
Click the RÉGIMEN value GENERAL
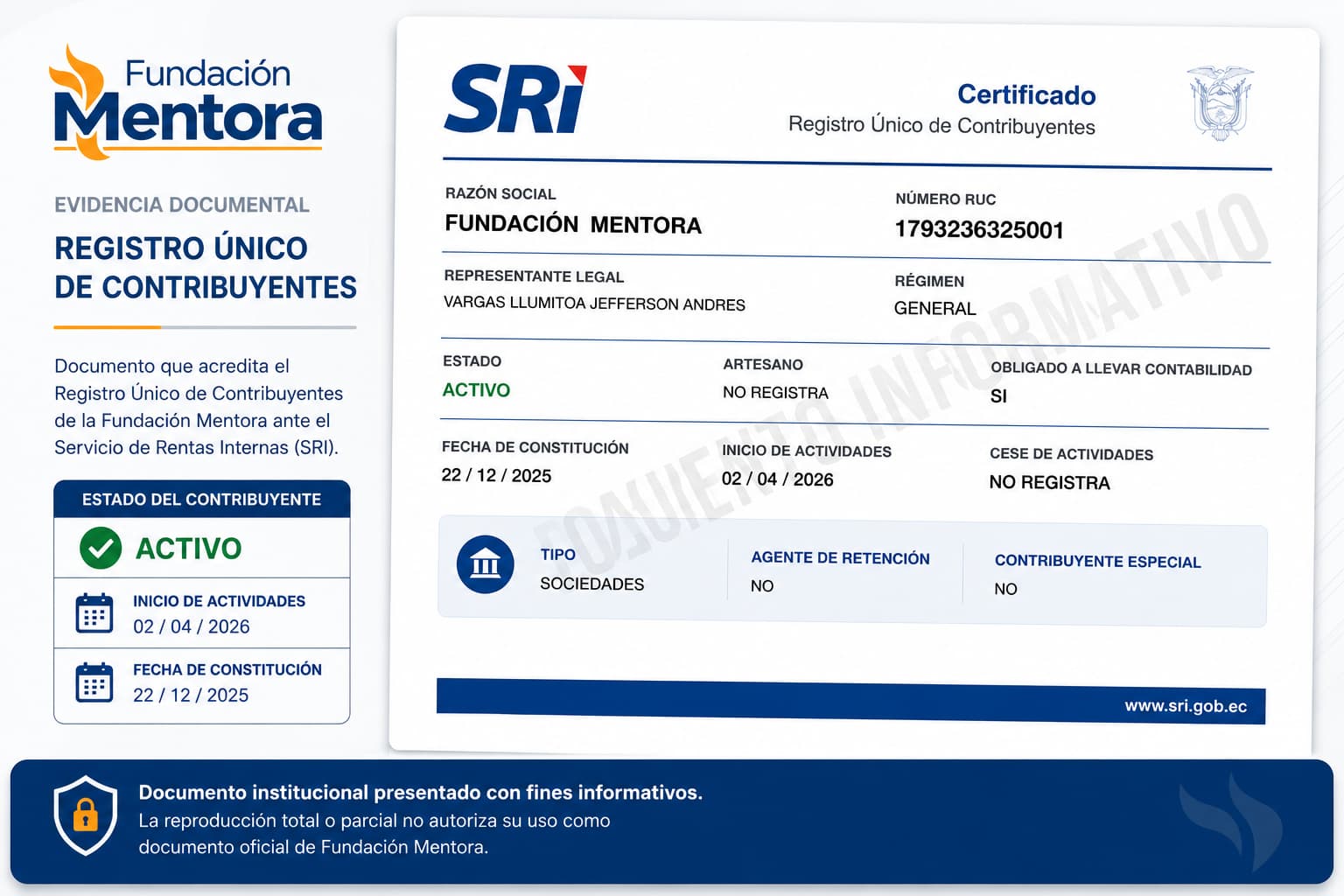[934, 308]
